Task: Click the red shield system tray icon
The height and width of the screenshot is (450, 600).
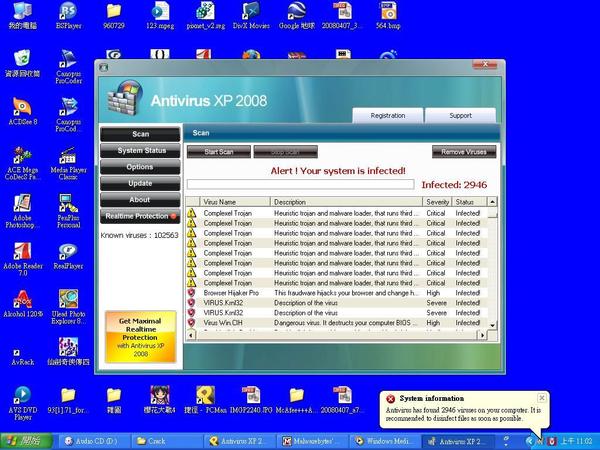Action: 552,442
